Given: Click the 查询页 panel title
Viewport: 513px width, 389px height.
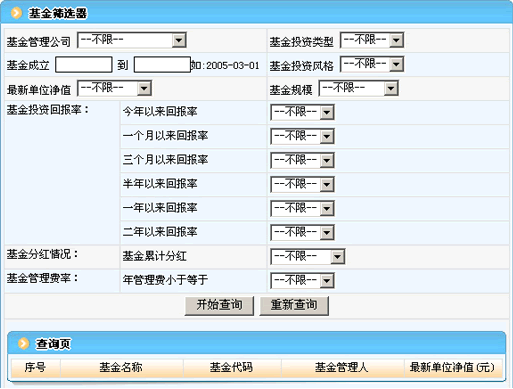Looking at the screenshot, I should point(53,344).
